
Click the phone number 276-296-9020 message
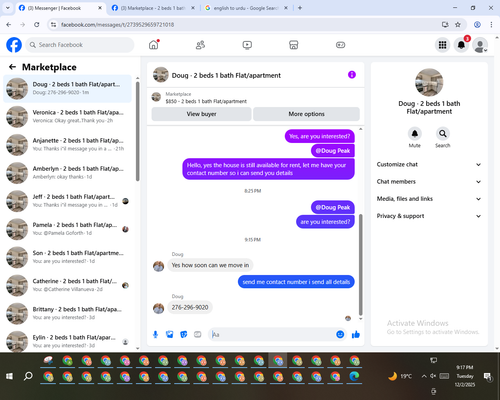click(x=190, y=307)
